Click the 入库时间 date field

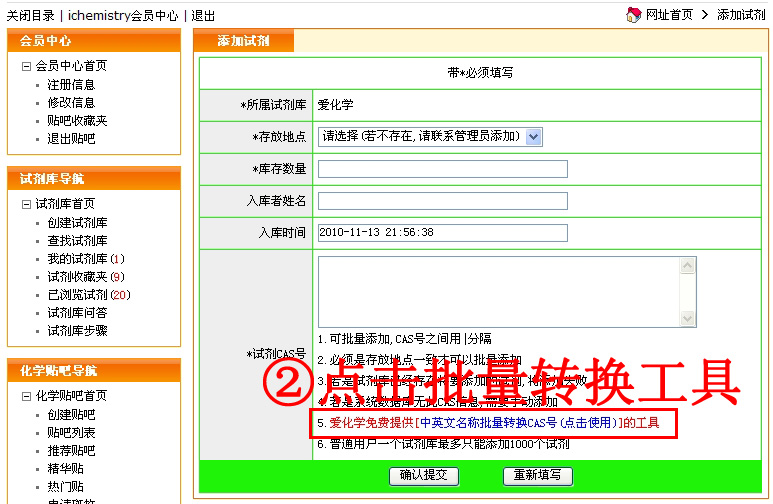(x=442, y=233)
